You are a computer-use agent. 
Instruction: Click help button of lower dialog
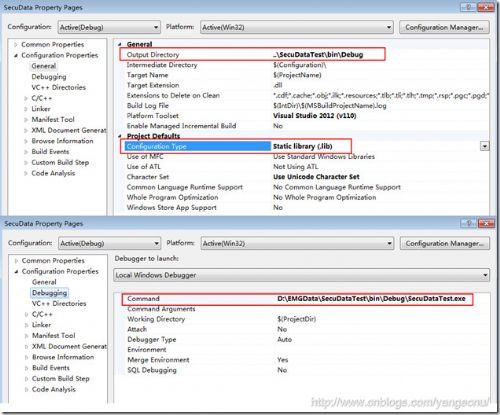pyautogui.click(x=468, y=223)
